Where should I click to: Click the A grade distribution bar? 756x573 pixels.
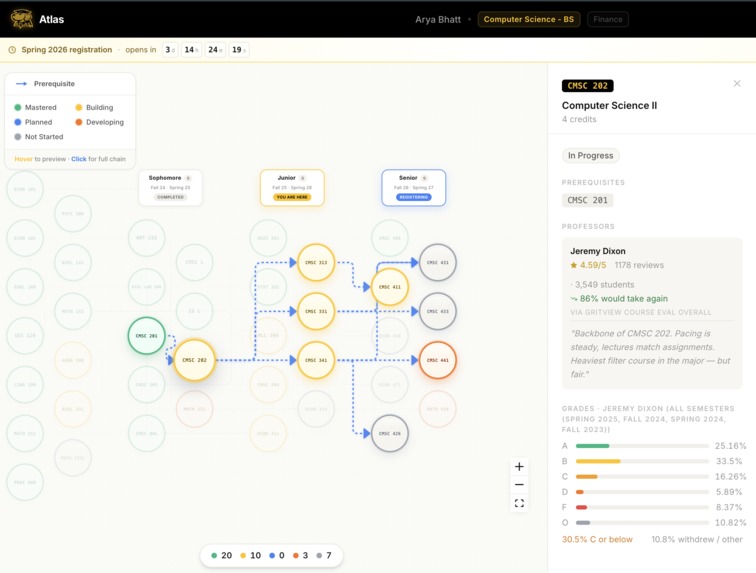click(642, 446)
